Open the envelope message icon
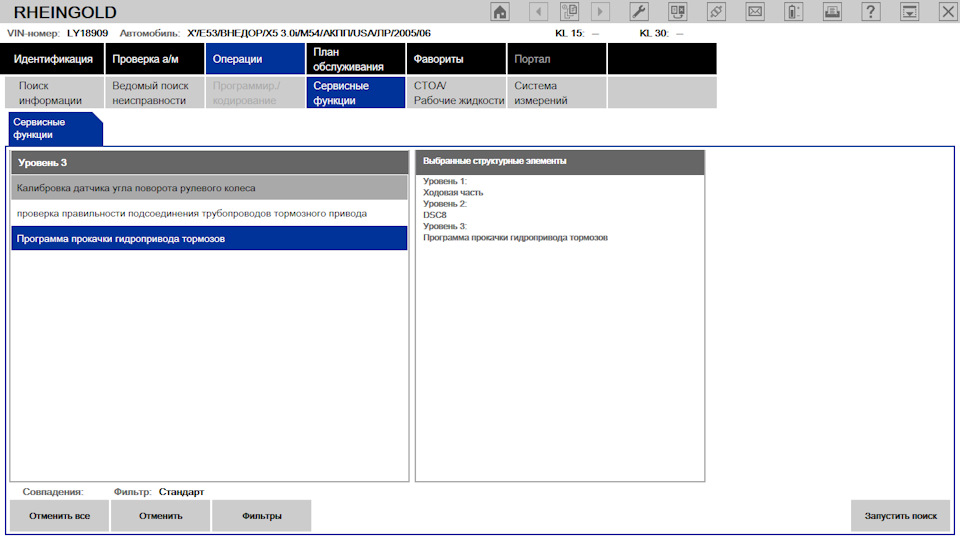Screen dimensions: 960x538 point(755,12)
